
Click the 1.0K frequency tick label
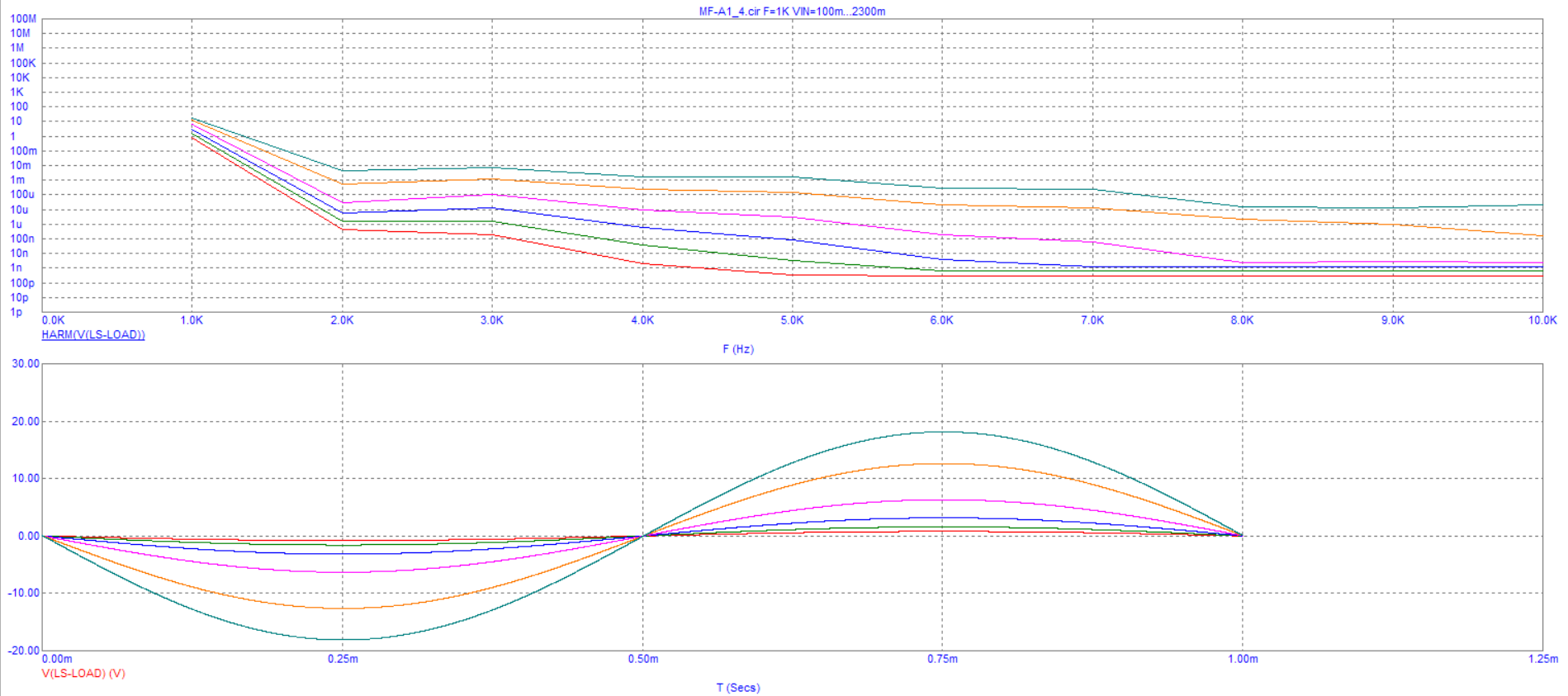click(x=192, y=320)
